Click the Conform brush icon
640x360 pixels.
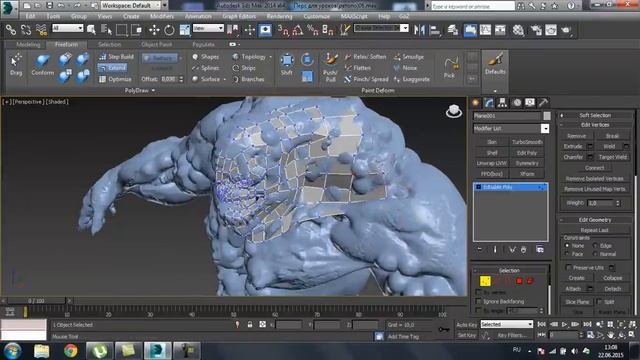pos(42,64)
